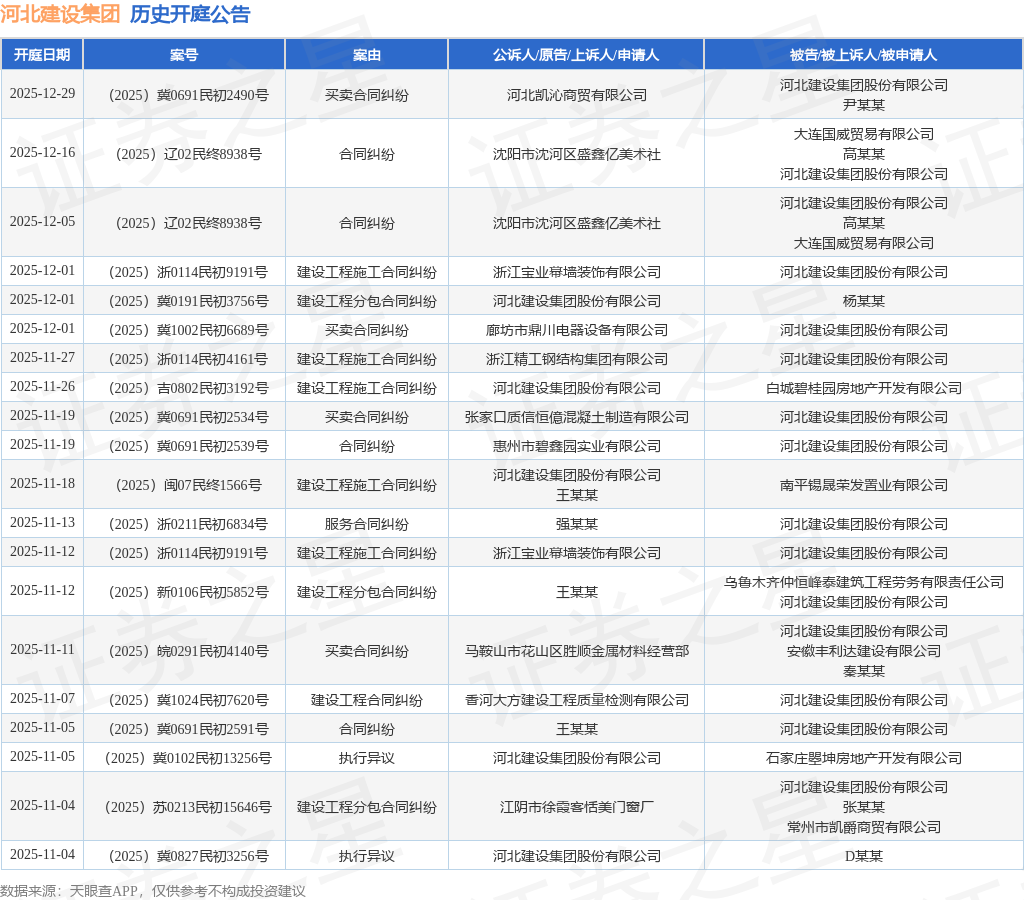Image resolution: width=1024 pixels, height=900 pixels.
Task: Click case number 浙0211民初6834号
Action: point(188,524)
